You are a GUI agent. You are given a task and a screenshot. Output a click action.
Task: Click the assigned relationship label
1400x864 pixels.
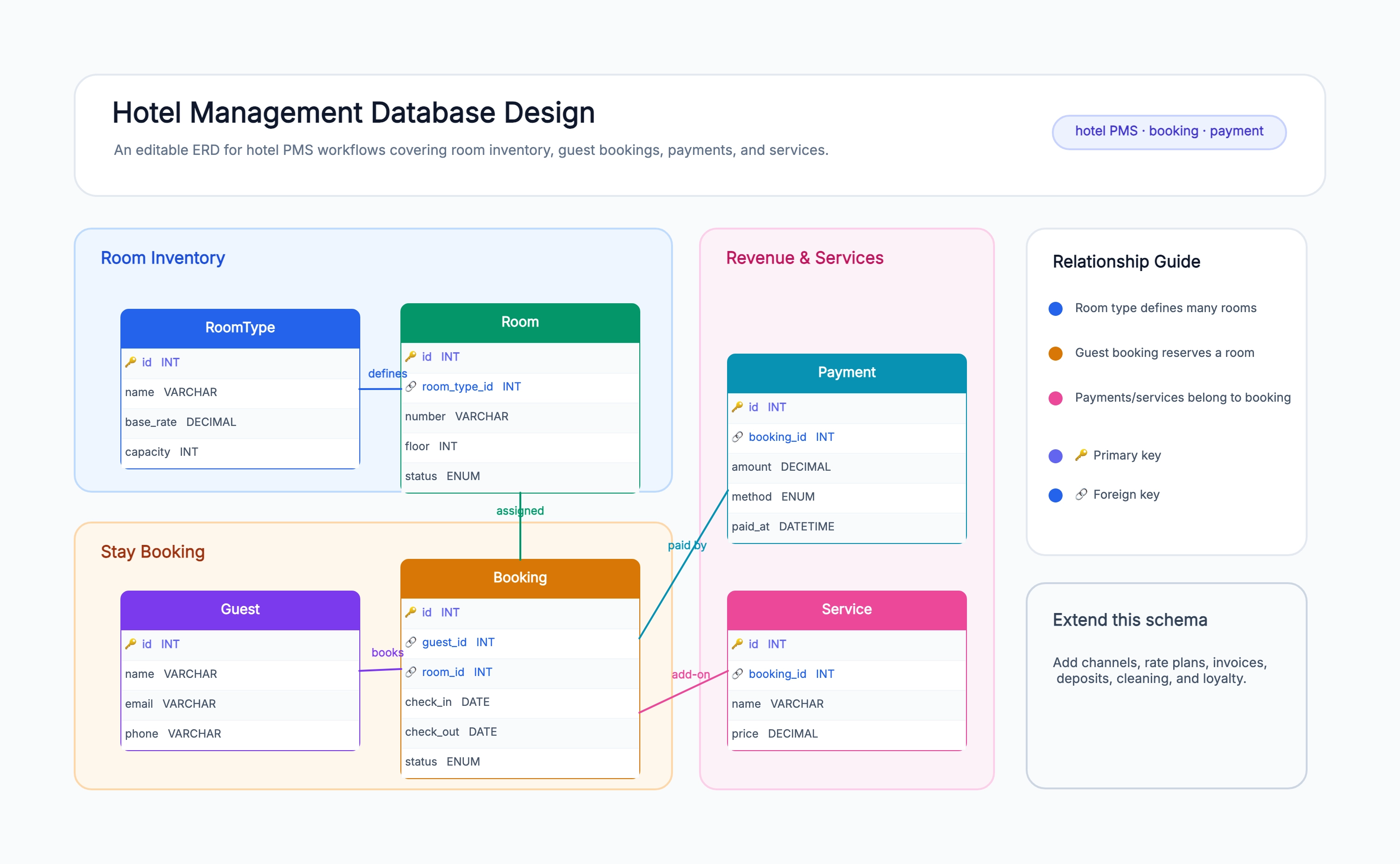point(520,510)
